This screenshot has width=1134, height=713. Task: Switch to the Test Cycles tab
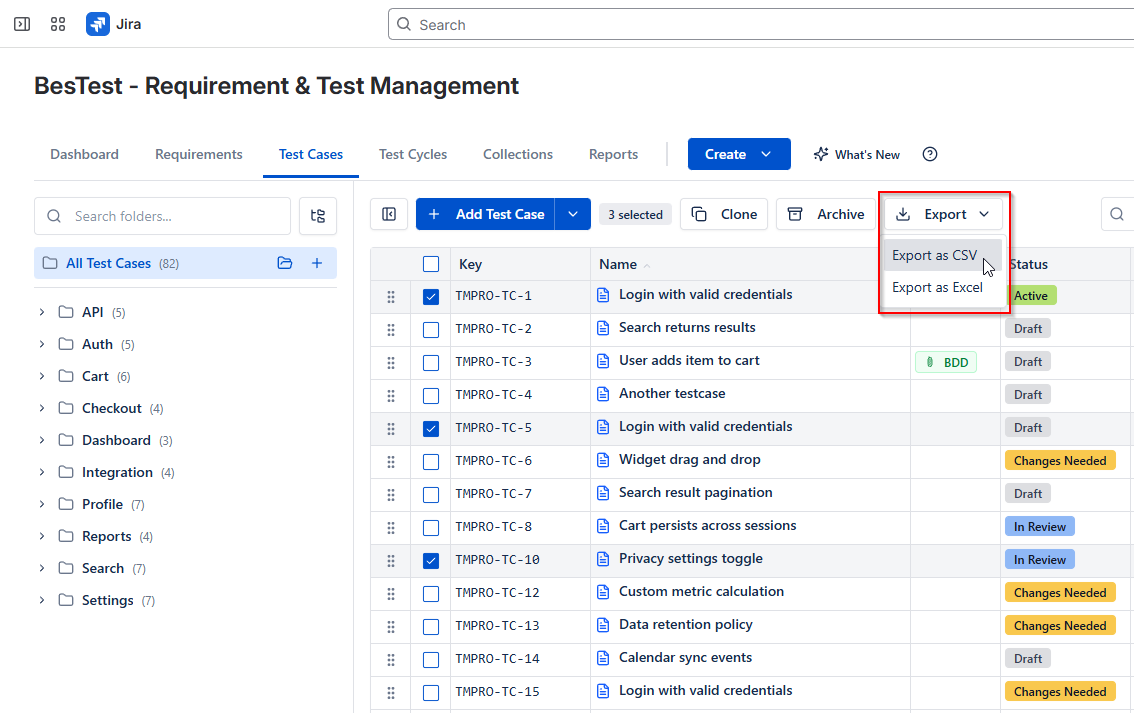click(413, 154)
